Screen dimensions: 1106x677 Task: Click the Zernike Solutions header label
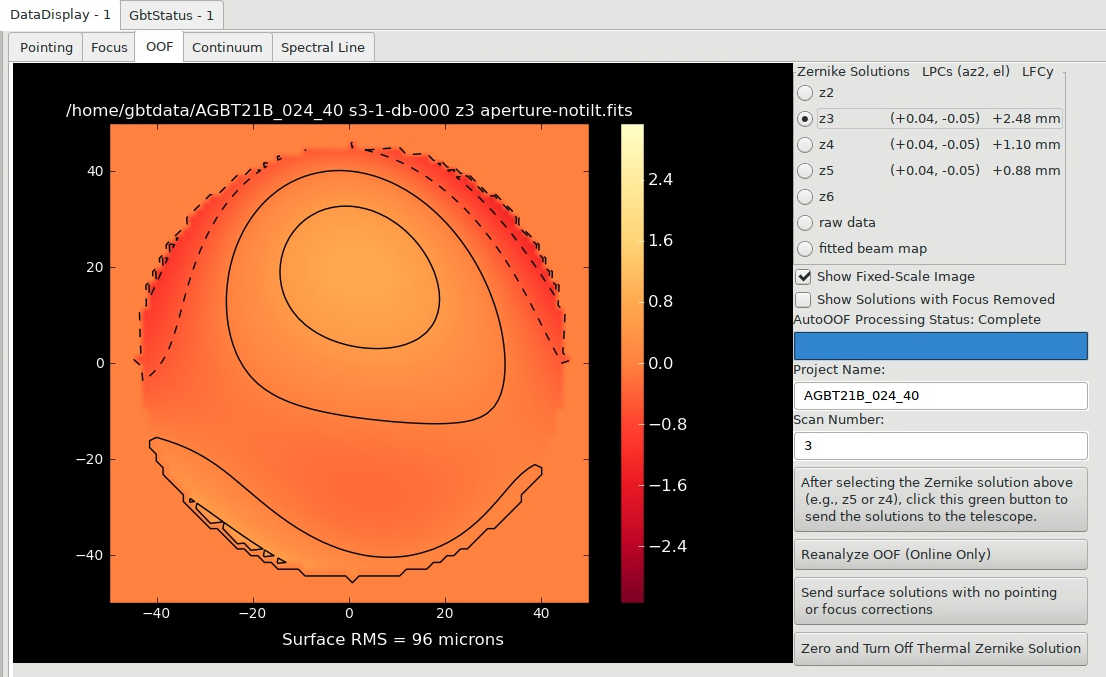pos(853,71)
